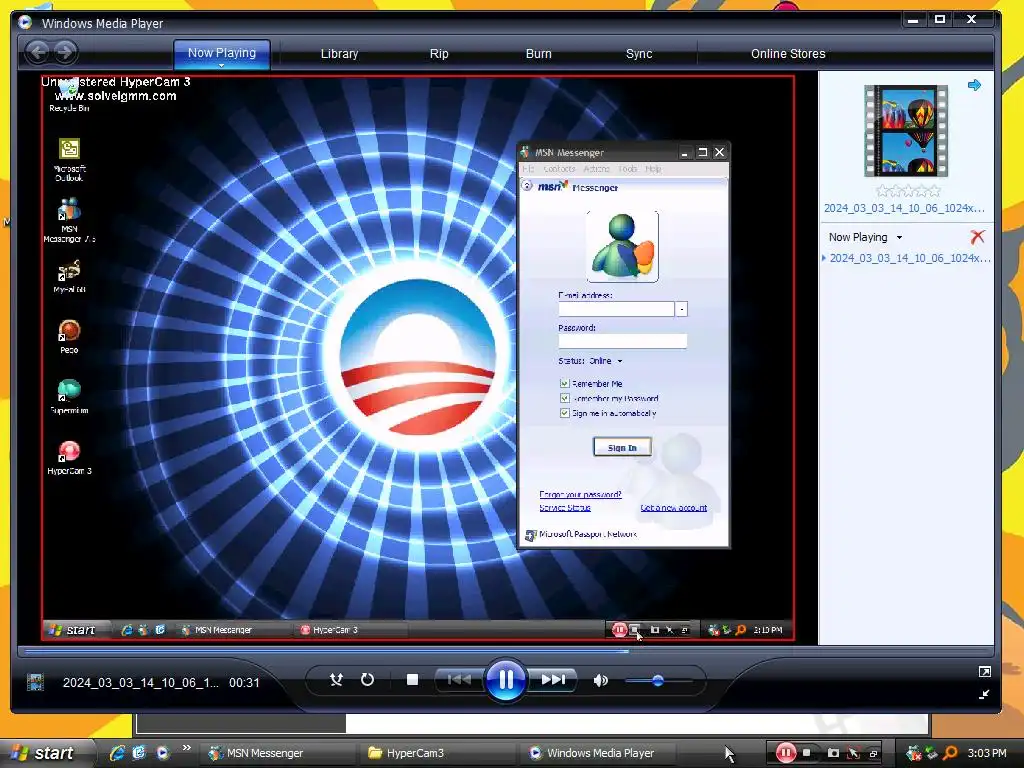Click the seek bar above playback controls
Viewport: 1024px width, 768px height.
tap(505, 651)
